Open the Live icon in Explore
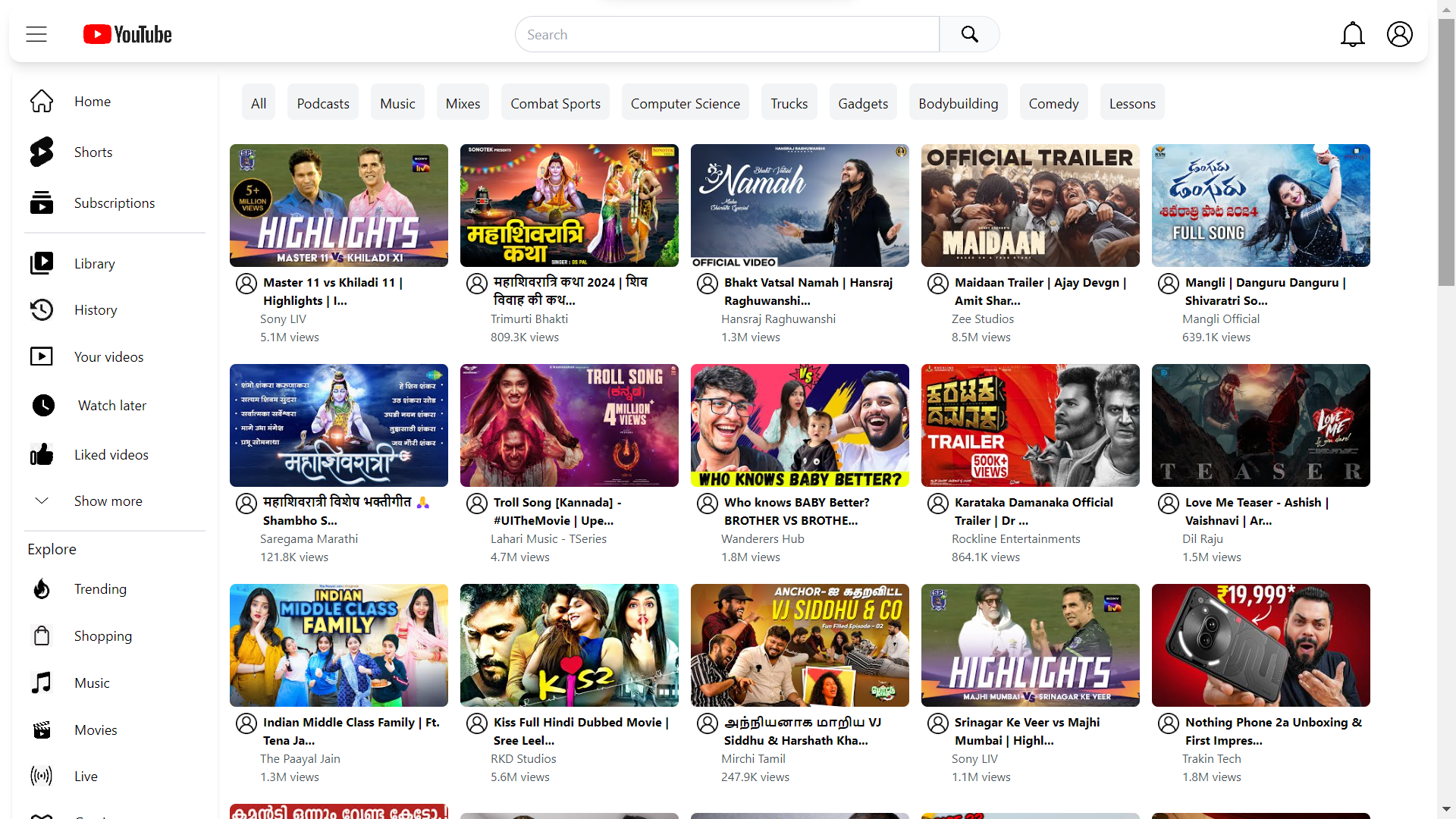This screenshot has height=819, width=1456. (42, 776)
